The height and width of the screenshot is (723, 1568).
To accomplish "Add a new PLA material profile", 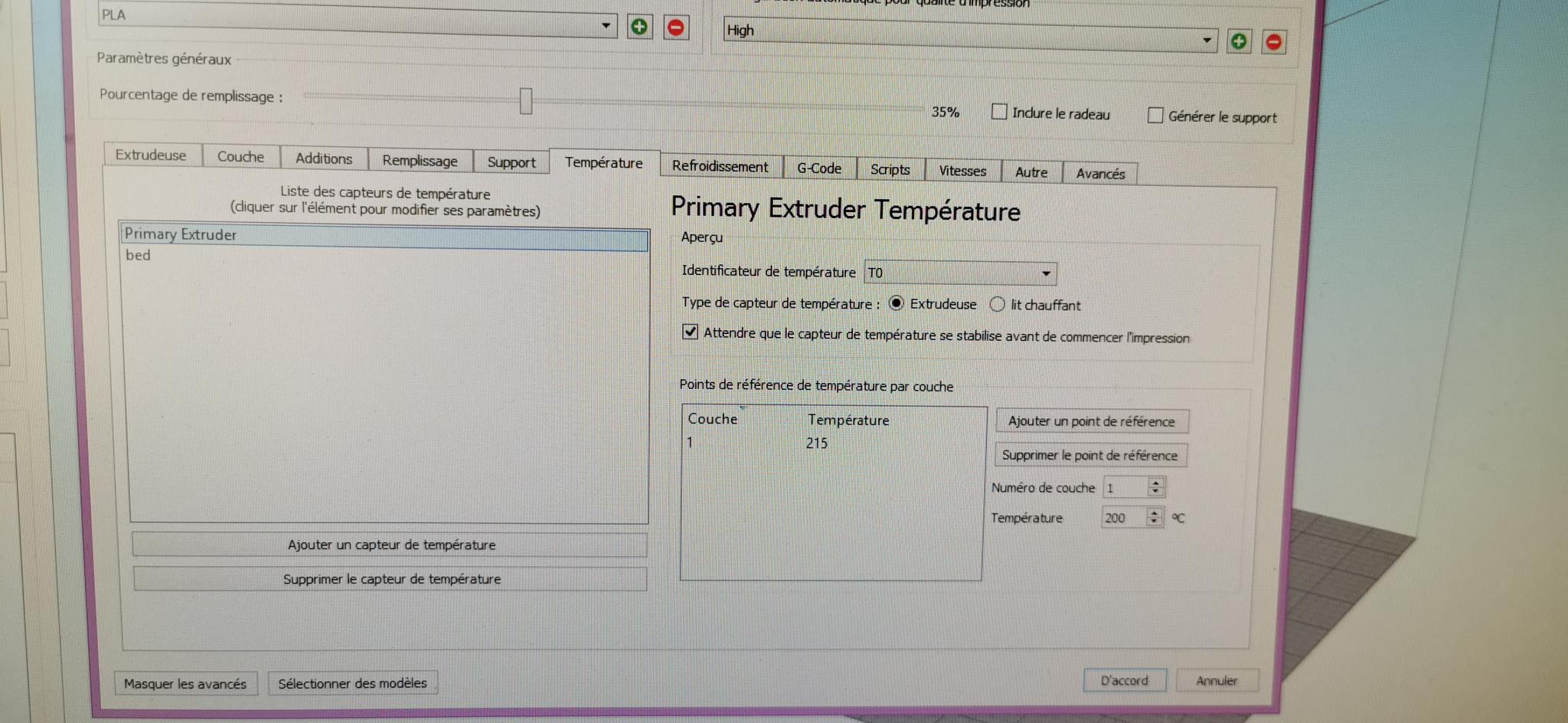I will coord(639,27).
